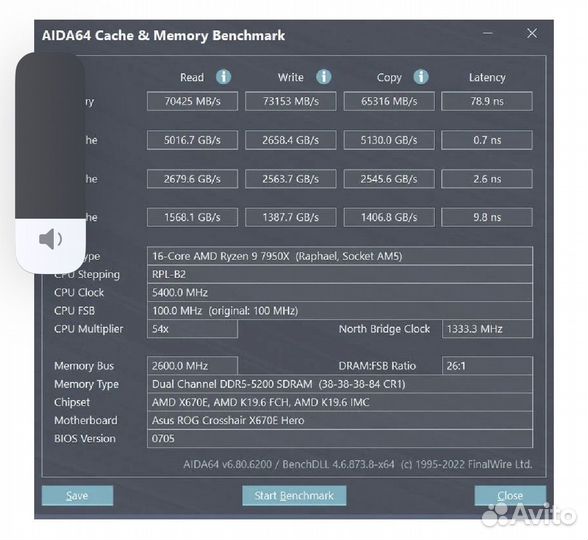Image resolution: width=588 pixels, height=540 pixels.
Task: Click the memory latency value 78.9 ns
Action: click(487, 101)
